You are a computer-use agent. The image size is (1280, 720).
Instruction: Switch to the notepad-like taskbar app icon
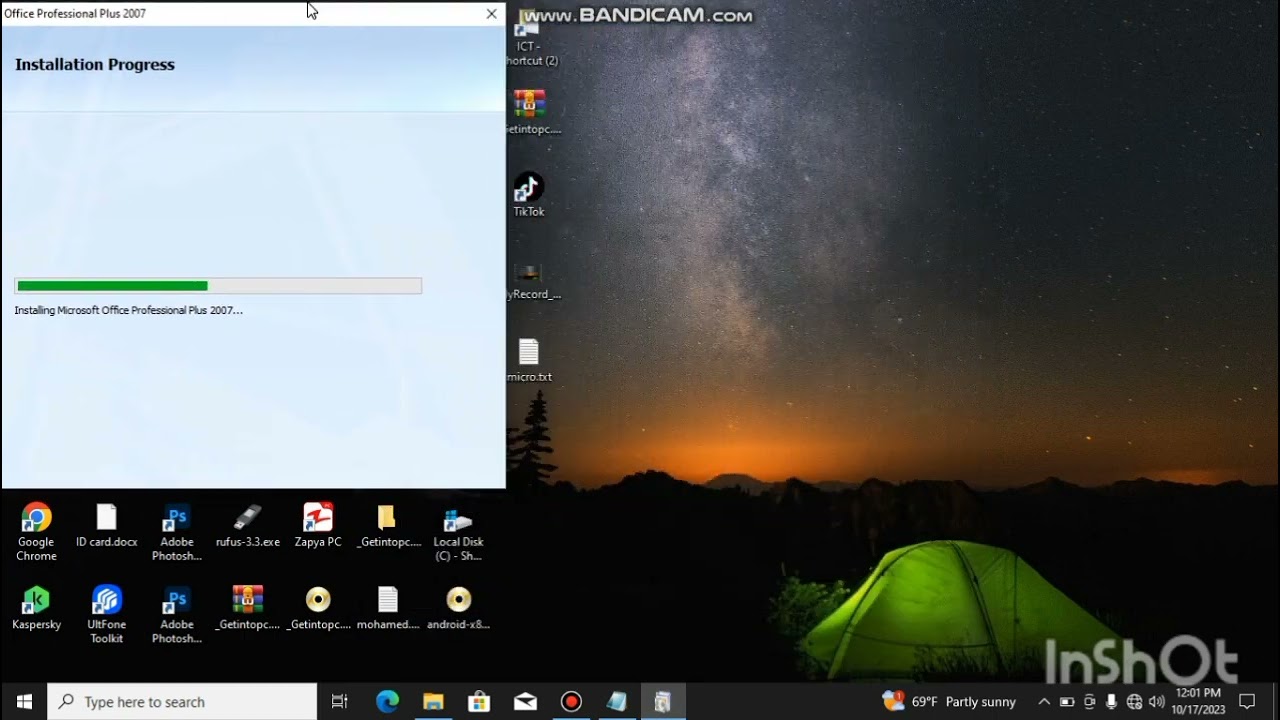(x=617, y=702)
